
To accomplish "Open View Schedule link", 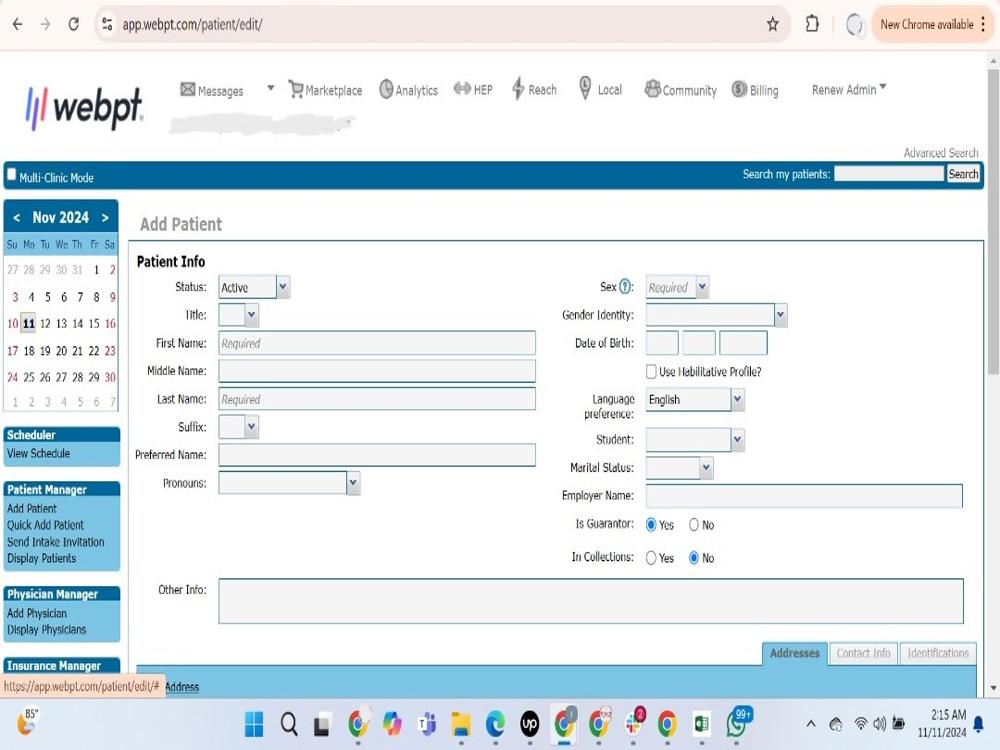I will point(38,453).
